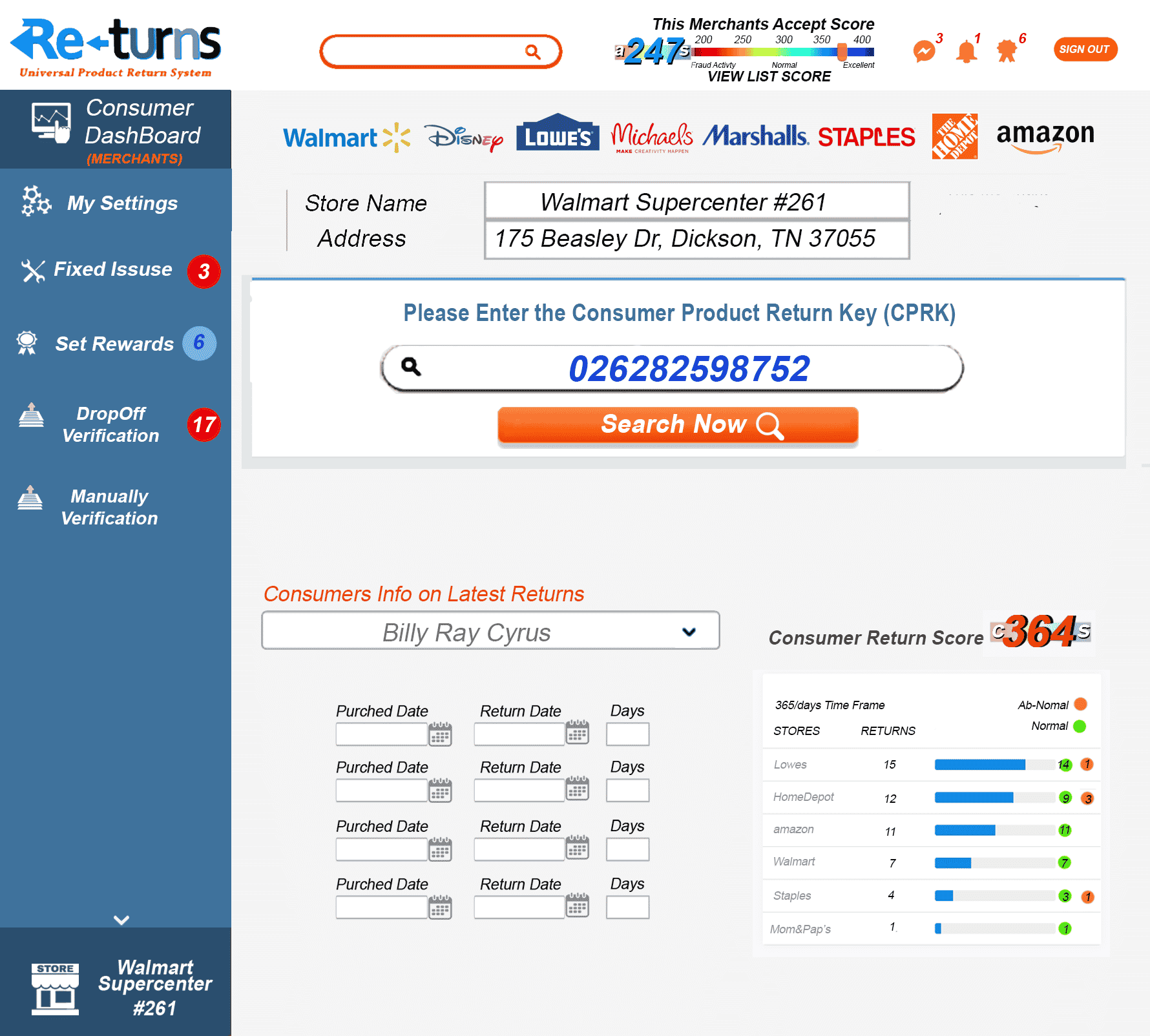Screen dimensions: 1150x1036
Task: Click the magnifier icon in top search bar
Action: tap(532, 52)
